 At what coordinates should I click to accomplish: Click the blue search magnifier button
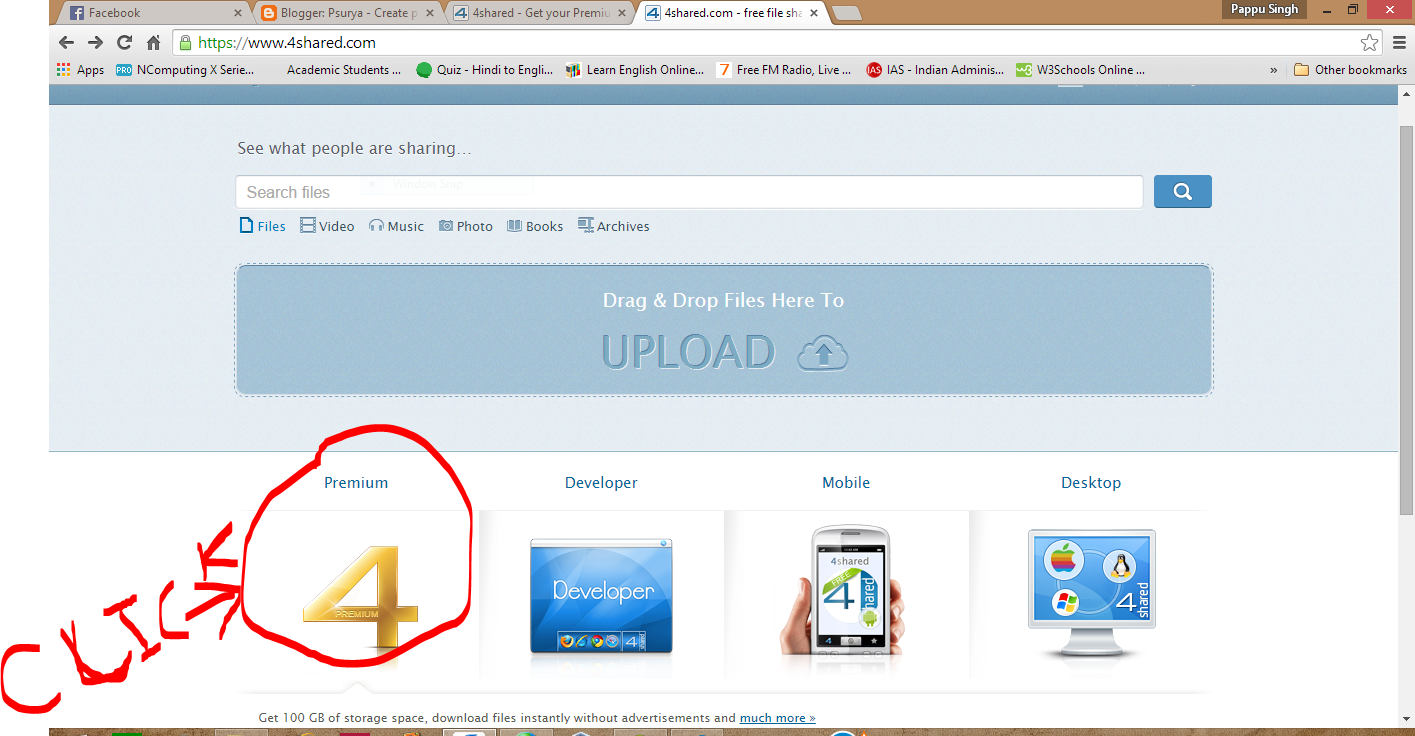(1182, 191)
